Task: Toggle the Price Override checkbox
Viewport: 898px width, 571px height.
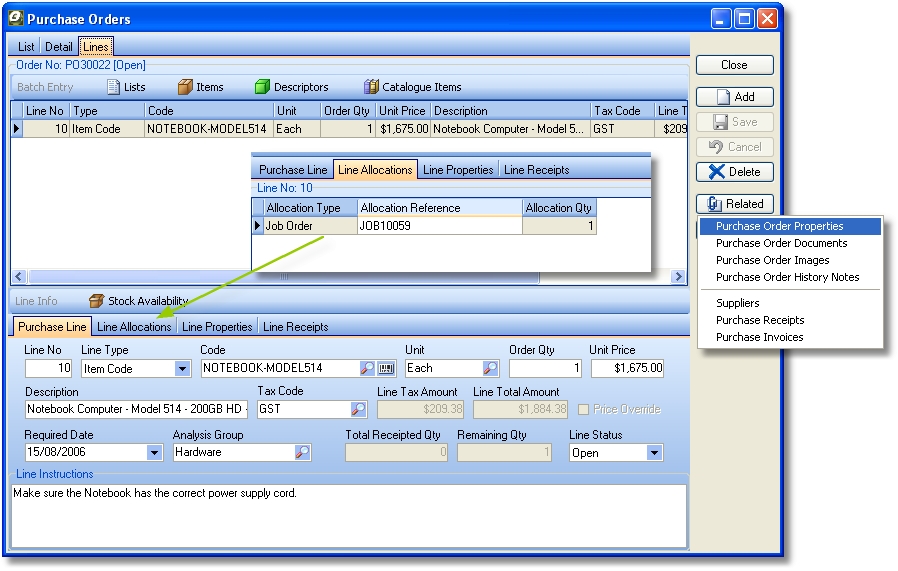Action: (x=584, y=409)
